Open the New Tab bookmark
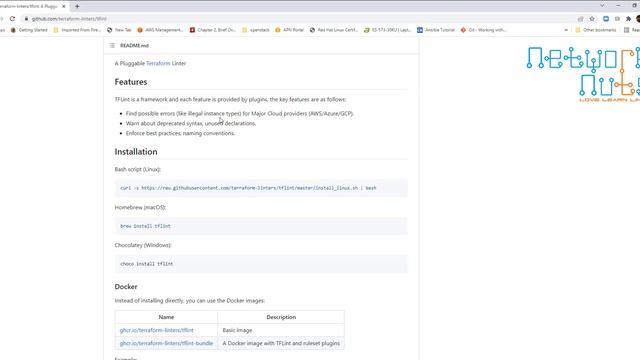640x360 pixels. (x=119, y=30)
